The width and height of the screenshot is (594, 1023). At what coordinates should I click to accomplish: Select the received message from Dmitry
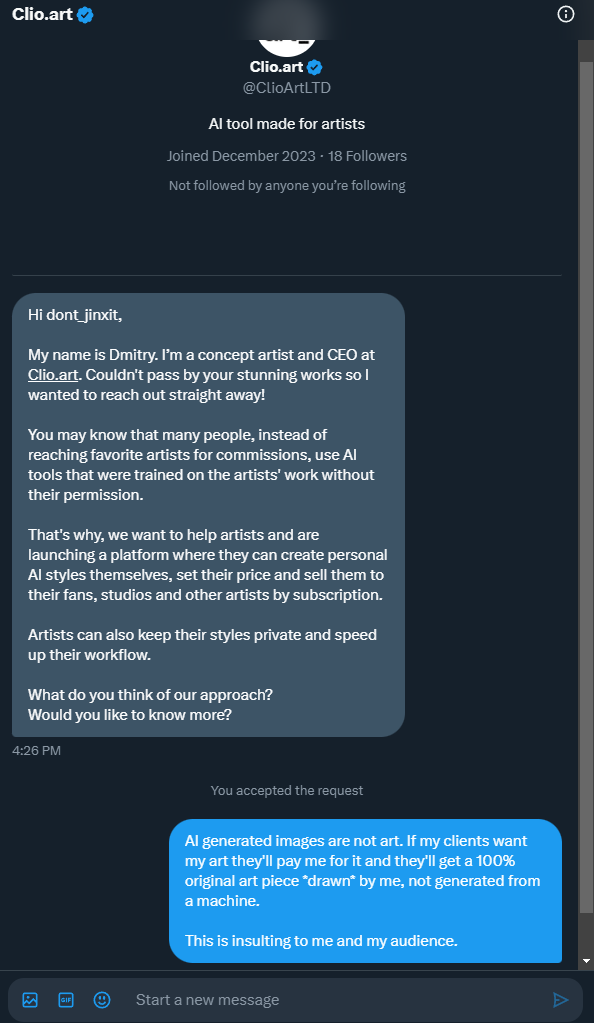point(208,515)
